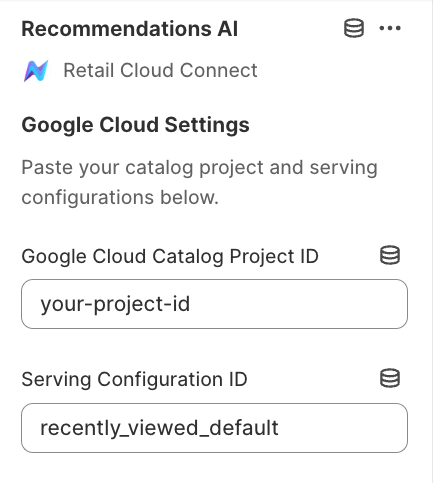The height and width of the screenshot is (483, 433).
Task: Click the Retail Cloud Connect app logo
Action: (36, 71)
